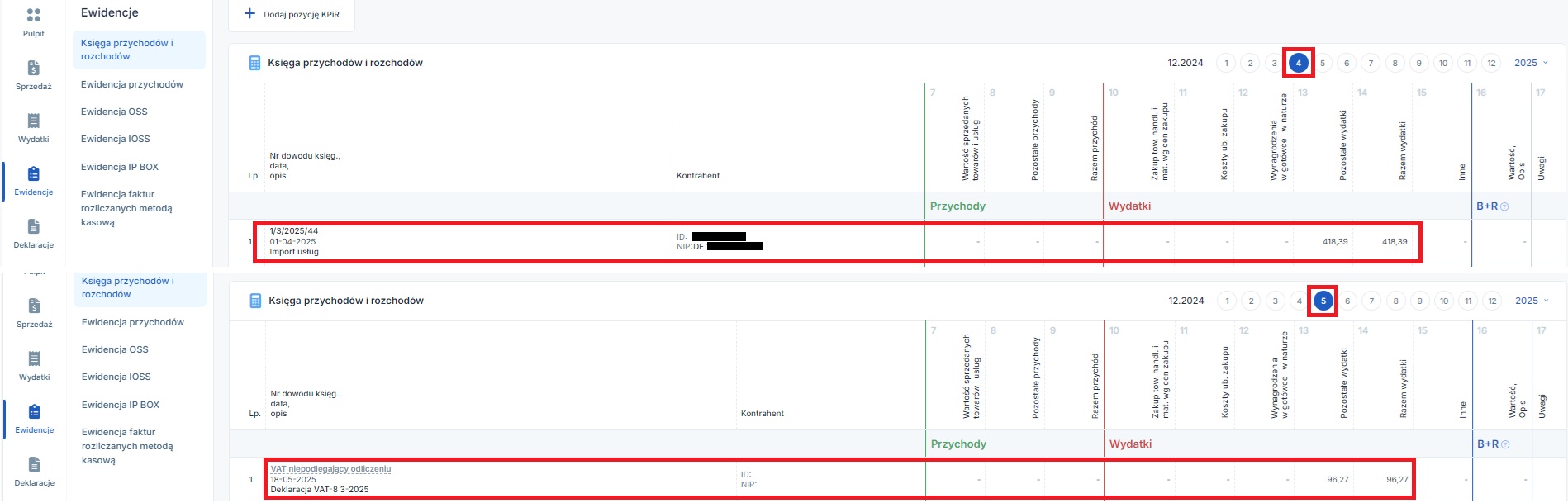Open Księga przychodów i rozchodów in lower submenu

[140, 287]
